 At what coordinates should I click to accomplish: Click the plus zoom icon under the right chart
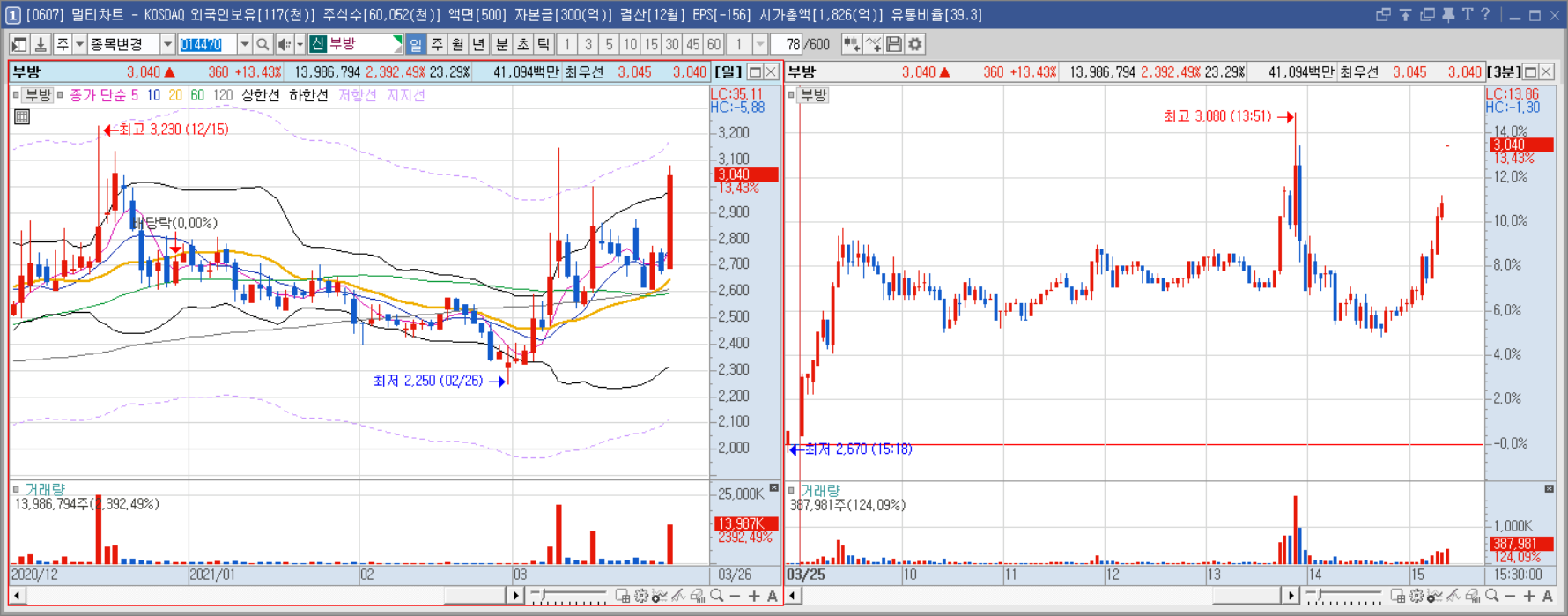[x=1529, y=597]
